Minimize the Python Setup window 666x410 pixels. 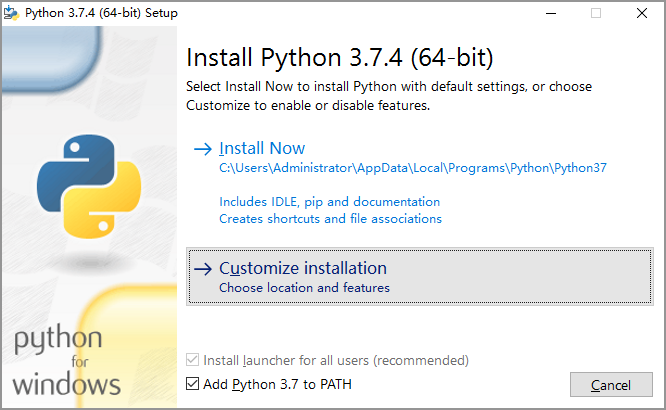(551, 14)
